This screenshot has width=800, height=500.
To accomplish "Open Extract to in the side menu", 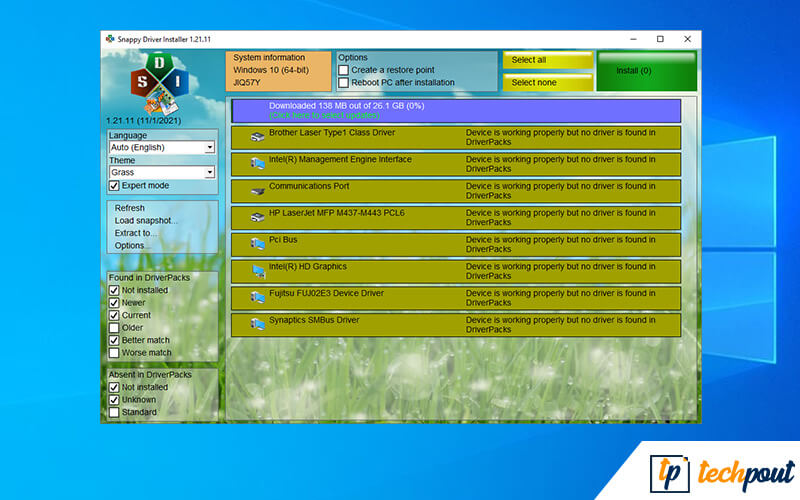I will point(135,233).
